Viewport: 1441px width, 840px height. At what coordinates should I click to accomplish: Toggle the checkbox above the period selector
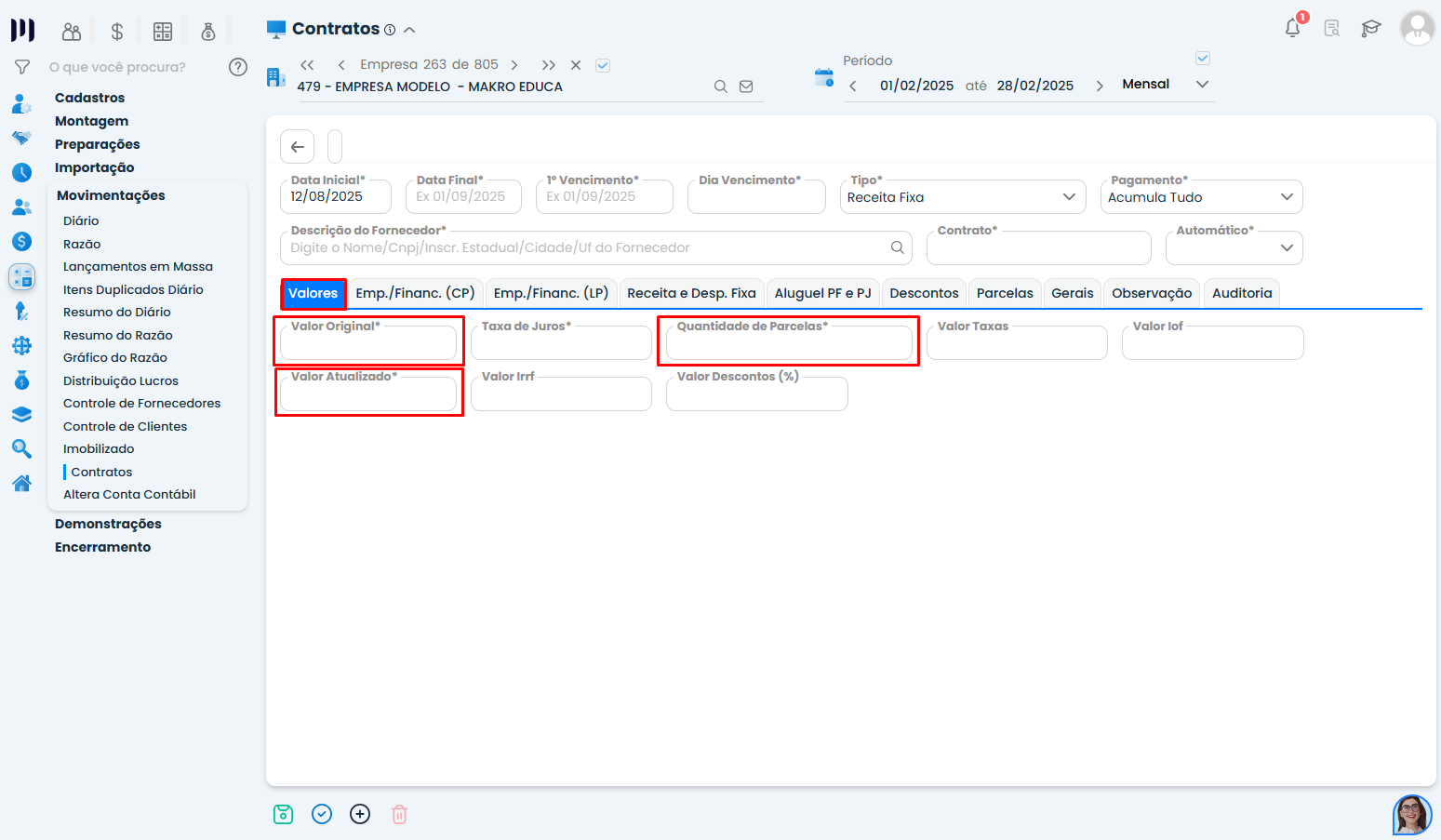coord(1202,59)
